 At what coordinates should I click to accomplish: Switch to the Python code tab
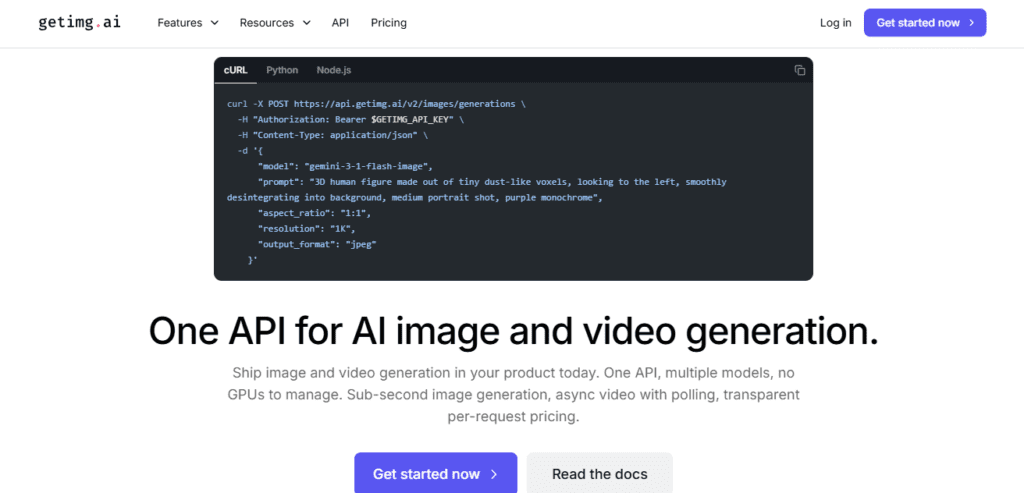(x=282, y=70)
